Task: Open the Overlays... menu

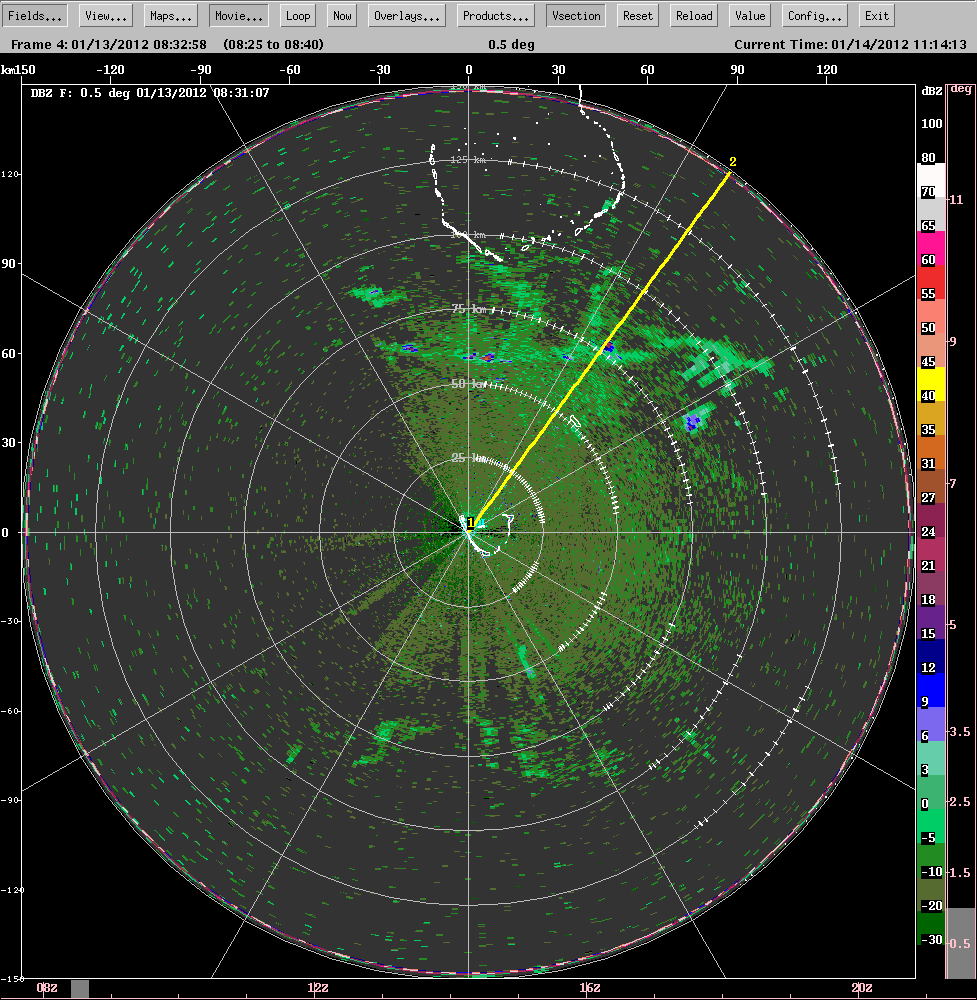Action: (406, 15)
